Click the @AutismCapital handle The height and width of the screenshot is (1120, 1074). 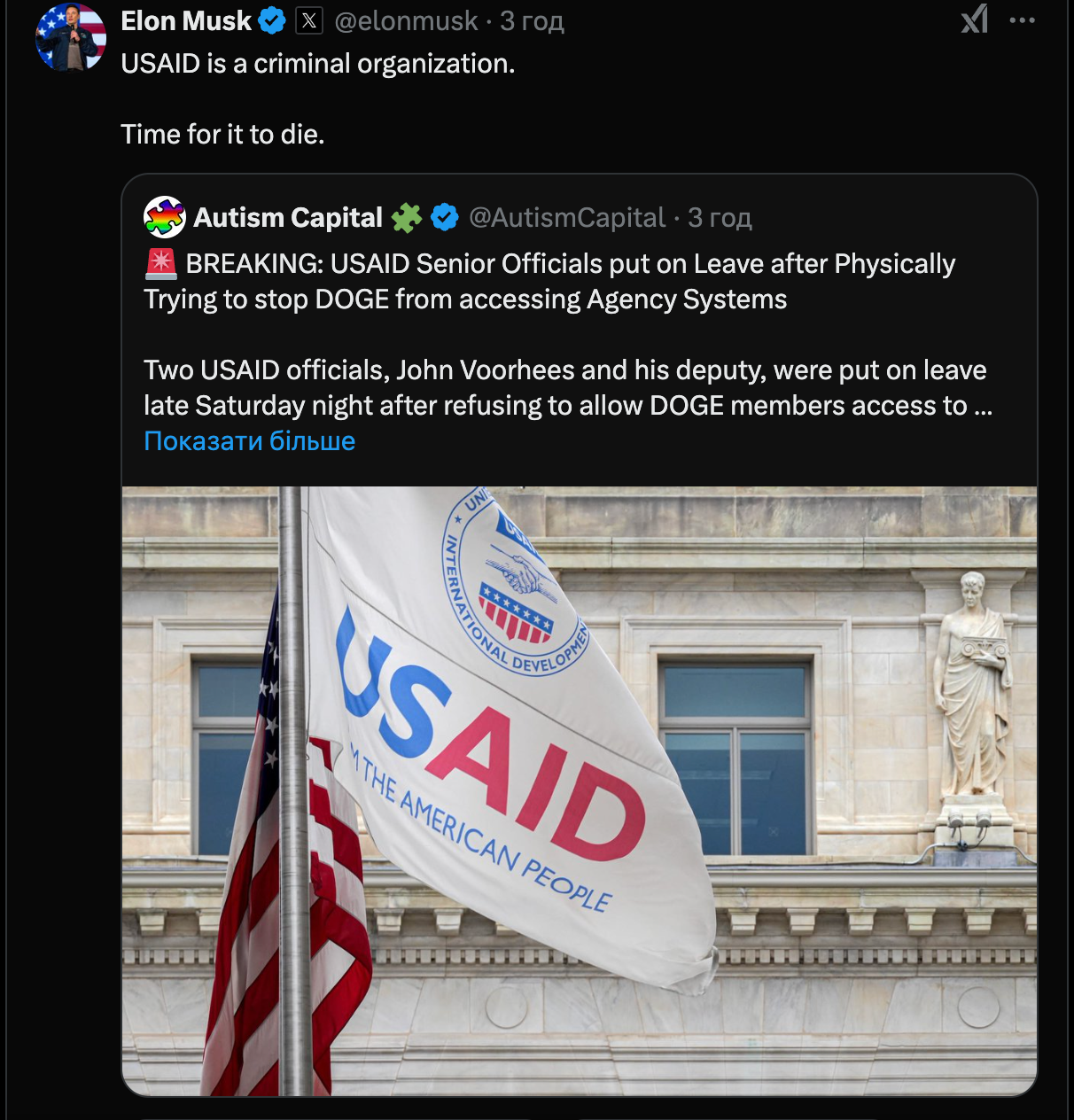[566, 217]
